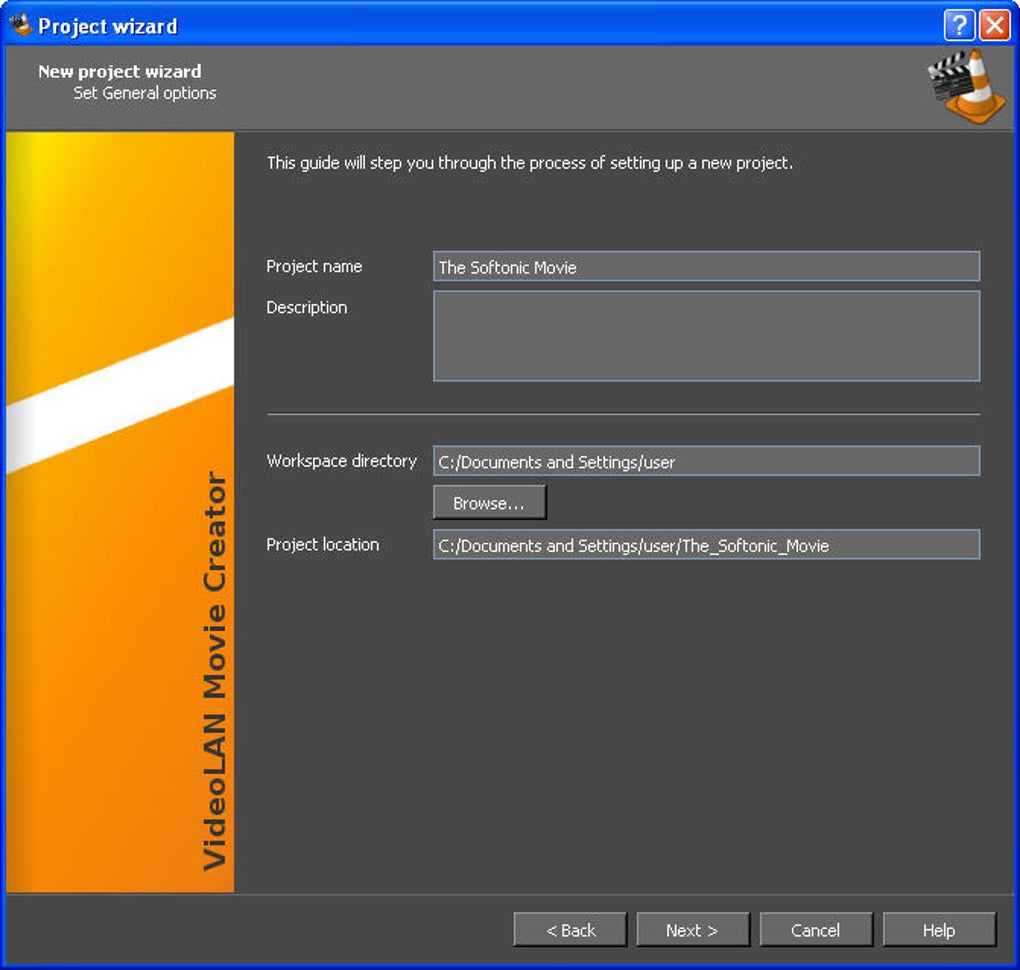Image resolution: width=1020 pixels, height=970 pixels.
Task: Go to the previous step with < Back
Action: tap(570, 930)
